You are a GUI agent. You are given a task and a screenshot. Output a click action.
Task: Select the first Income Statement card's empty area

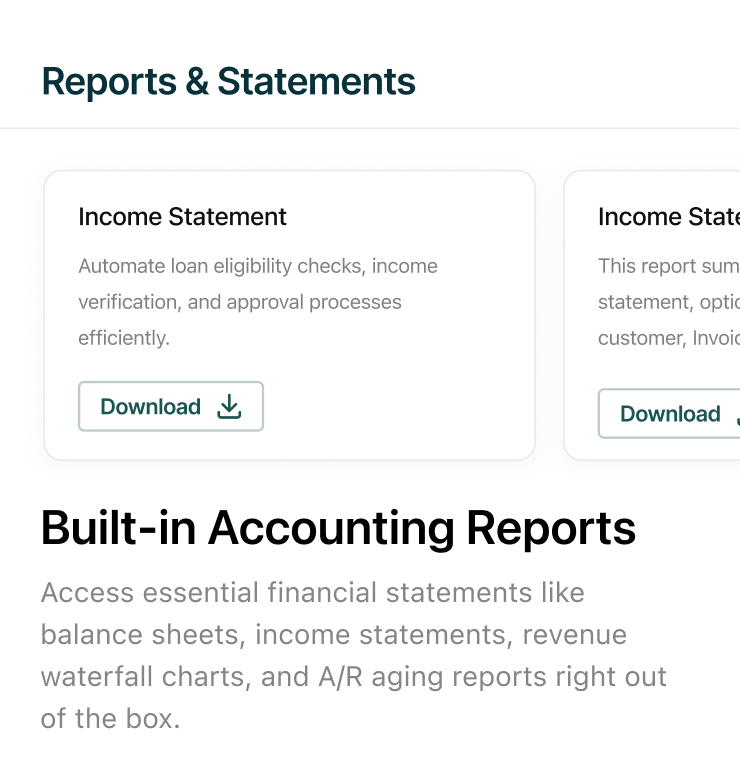pyautogui.click(x=399, y=406)
